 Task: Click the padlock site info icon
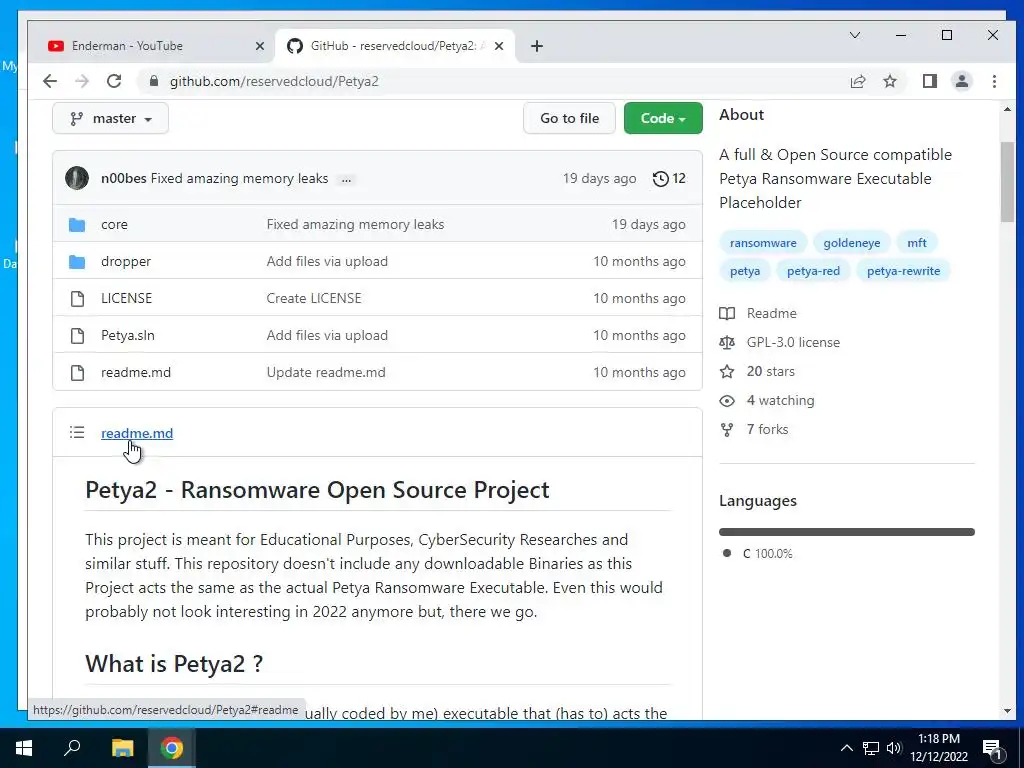(153, 81)
